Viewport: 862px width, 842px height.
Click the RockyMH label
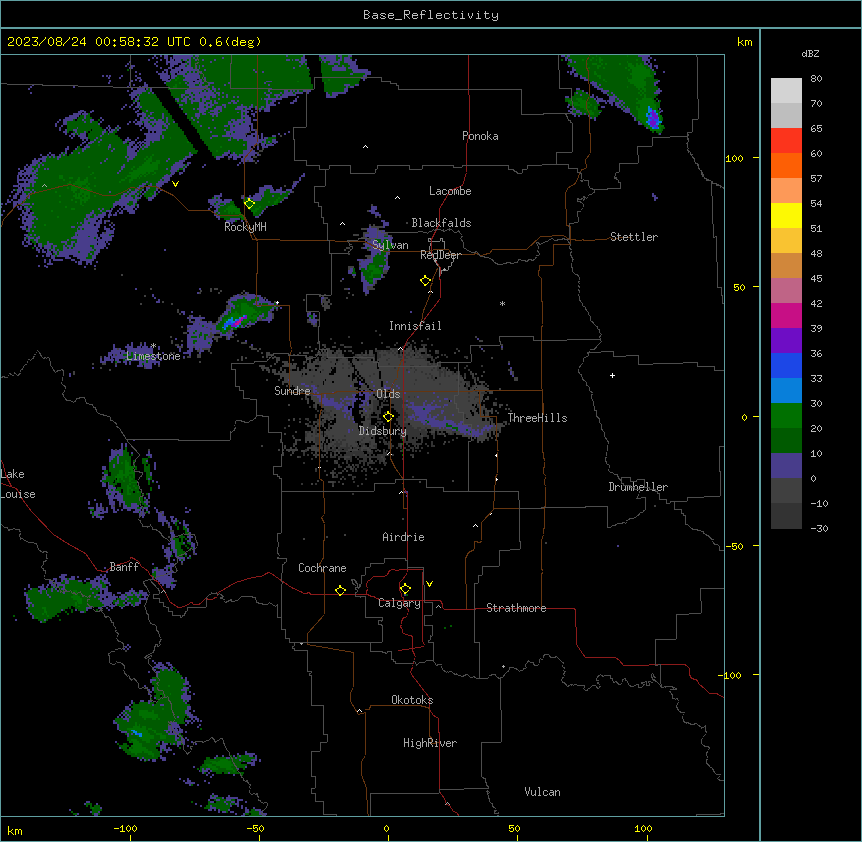(245, 227)
